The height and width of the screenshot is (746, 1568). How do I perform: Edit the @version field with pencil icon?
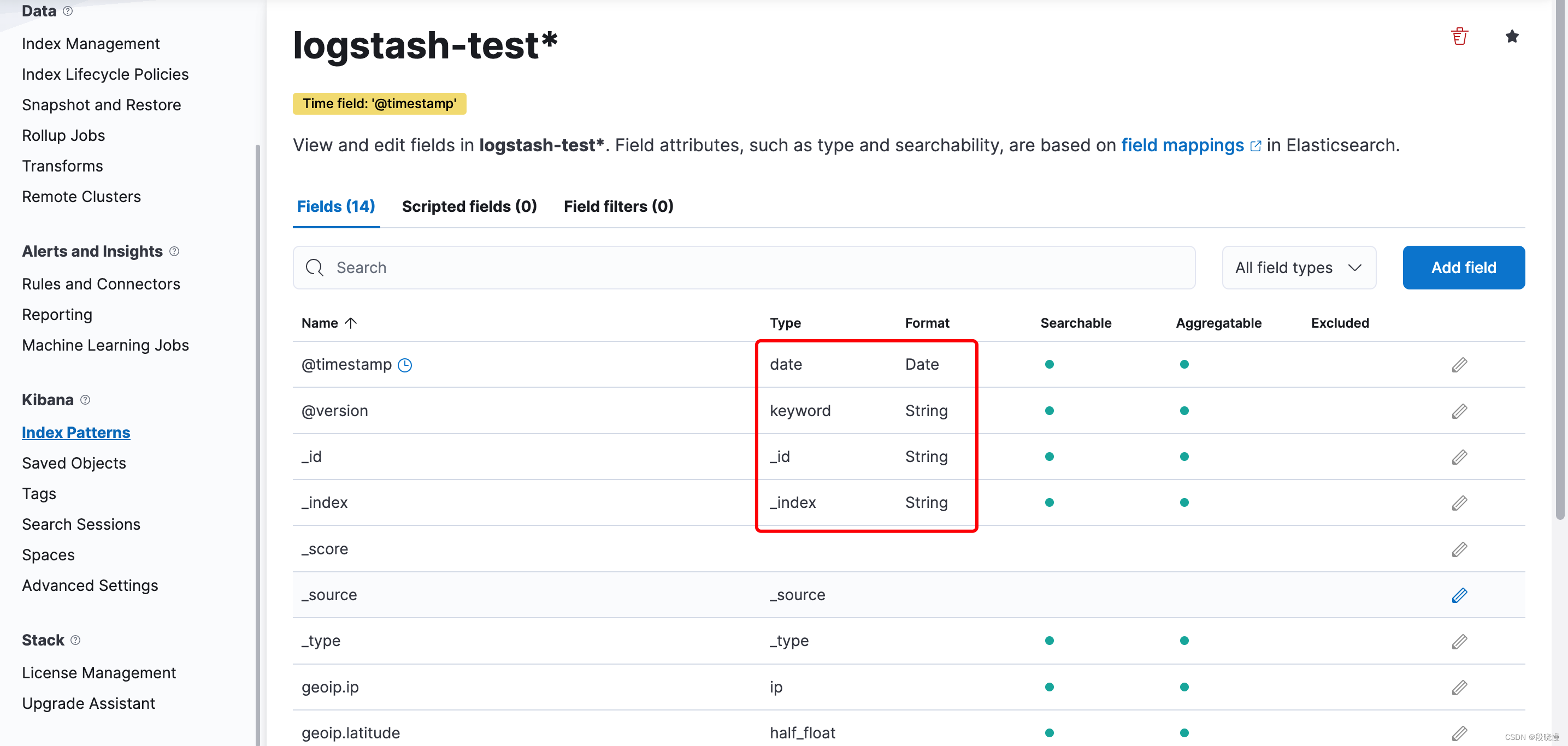pos(1459,411)
